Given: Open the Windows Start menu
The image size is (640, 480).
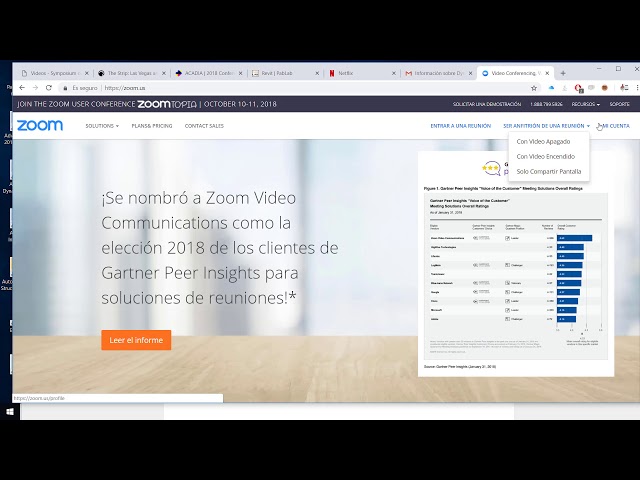Looking at the screenshot, I should 10,411.
